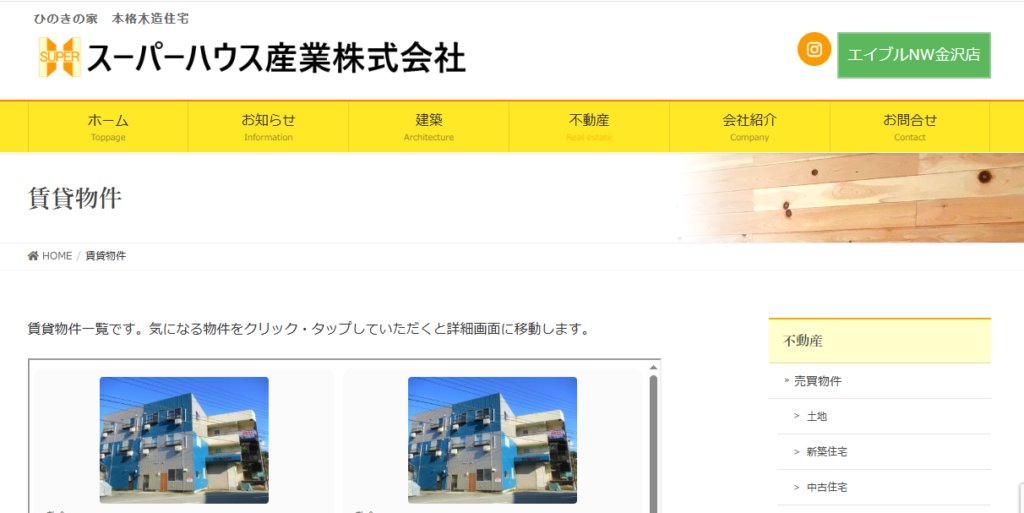Expand 売買物件 in the sidebar
Screen dimensions: 1024x513
click(817, 381)
